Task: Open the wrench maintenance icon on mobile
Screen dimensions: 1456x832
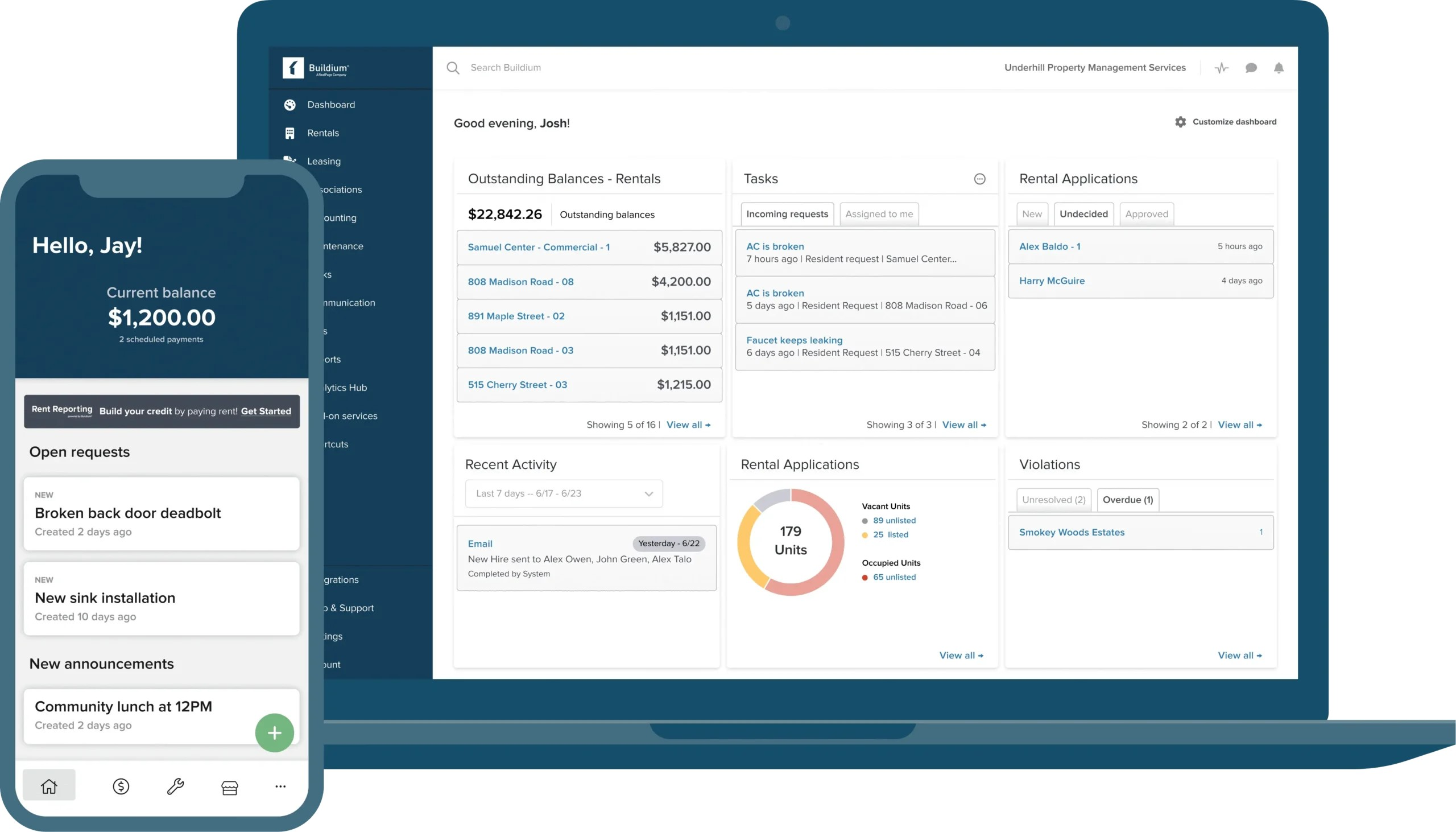Action: tap(175, 786)
